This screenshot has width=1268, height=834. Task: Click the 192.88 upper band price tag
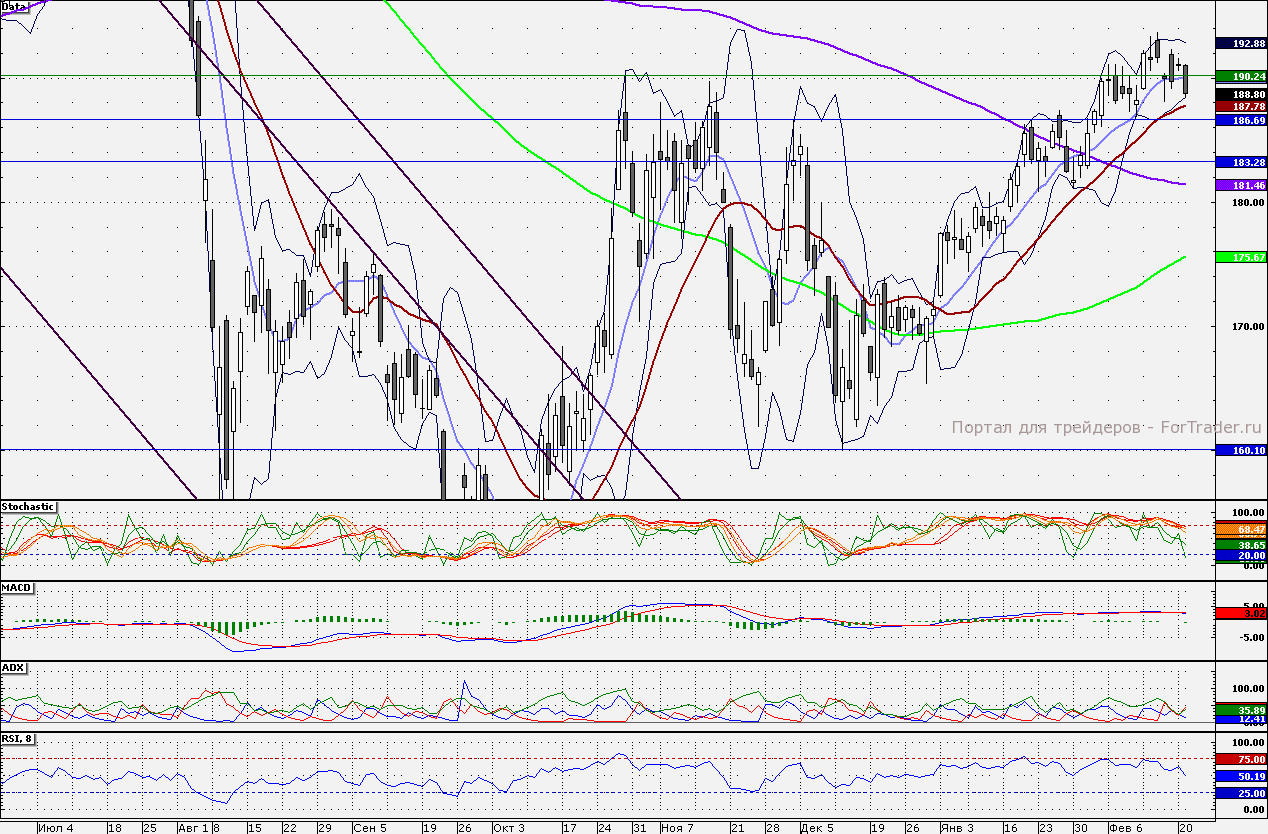point(1240,43)
